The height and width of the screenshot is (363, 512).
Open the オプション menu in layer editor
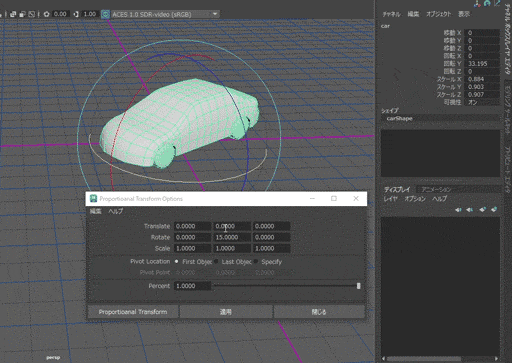(x=415, y=199)
